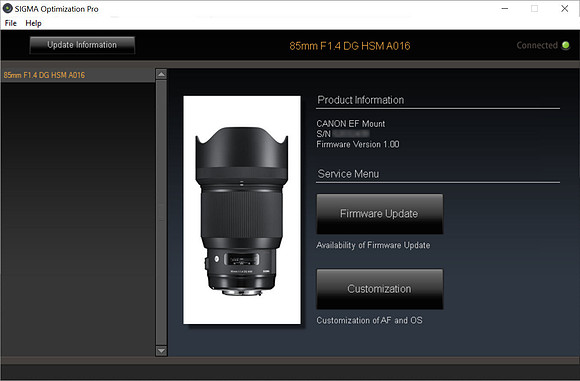Screen dimensions: 580x381
Task: Open the File menu
Action: pos(10,23)
